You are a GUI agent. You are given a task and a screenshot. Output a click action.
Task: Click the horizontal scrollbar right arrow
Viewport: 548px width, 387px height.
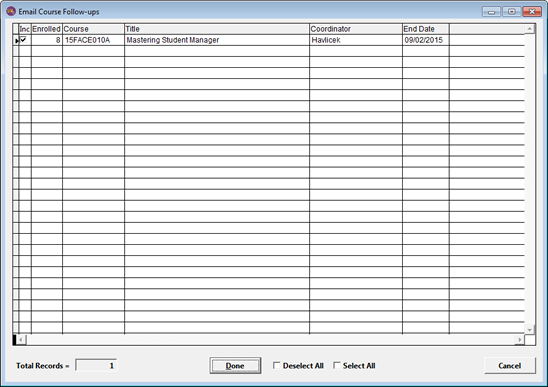coord(520,339)
